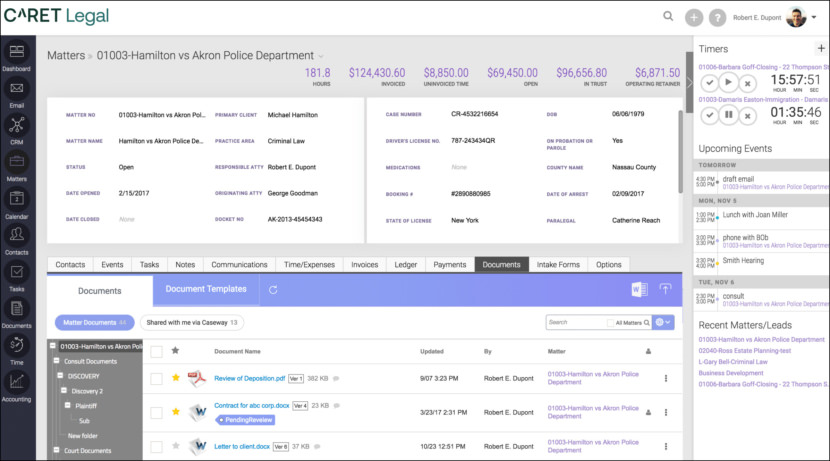Pause the Damaris Easton timer
The width and height of the screenshot is (830, 461).
coord(728,115)
